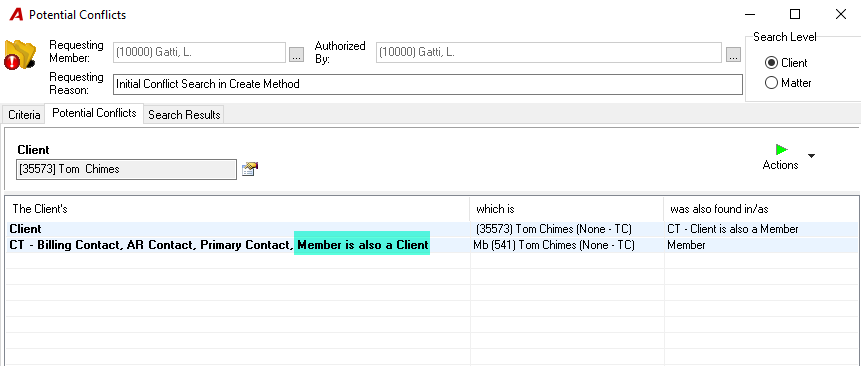Screen dimensions: 861x366
Task: Open the Actions dropdown arrow
Action: coord(811,156)
